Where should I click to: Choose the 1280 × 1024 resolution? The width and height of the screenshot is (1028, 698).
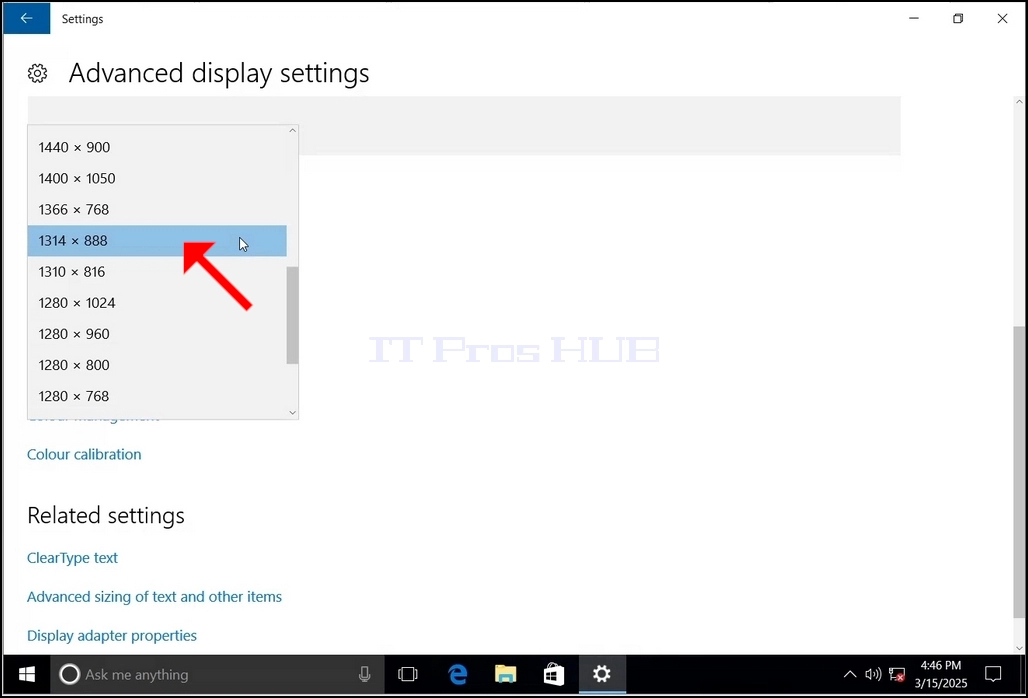(x=157, y=303)
